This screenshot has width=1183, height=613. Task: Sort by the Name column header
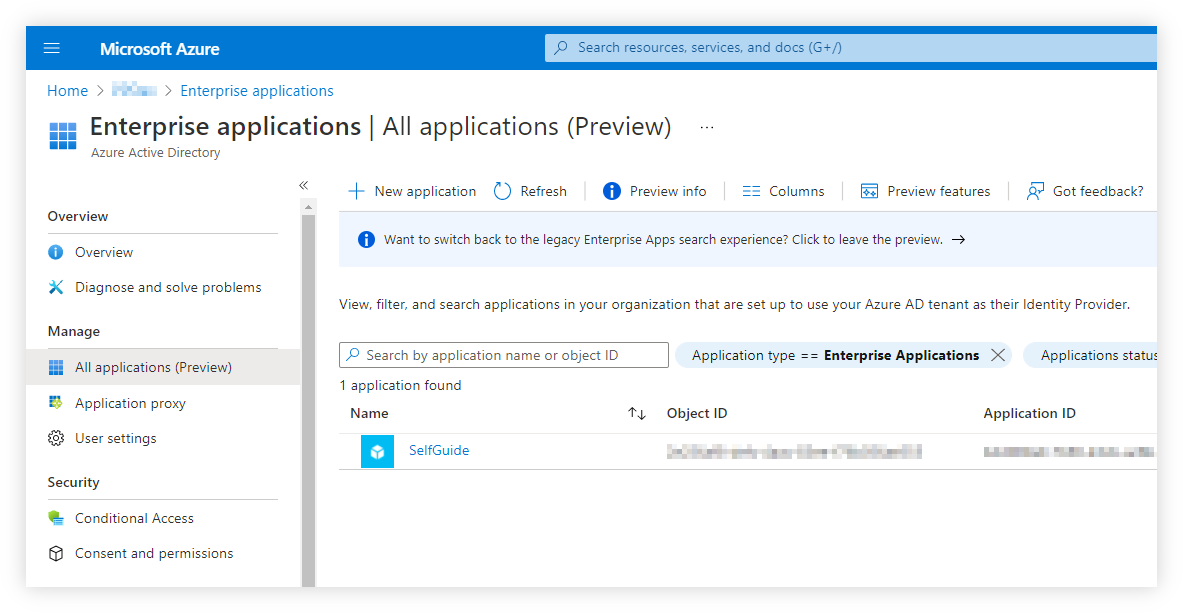[x=369, y=413]
